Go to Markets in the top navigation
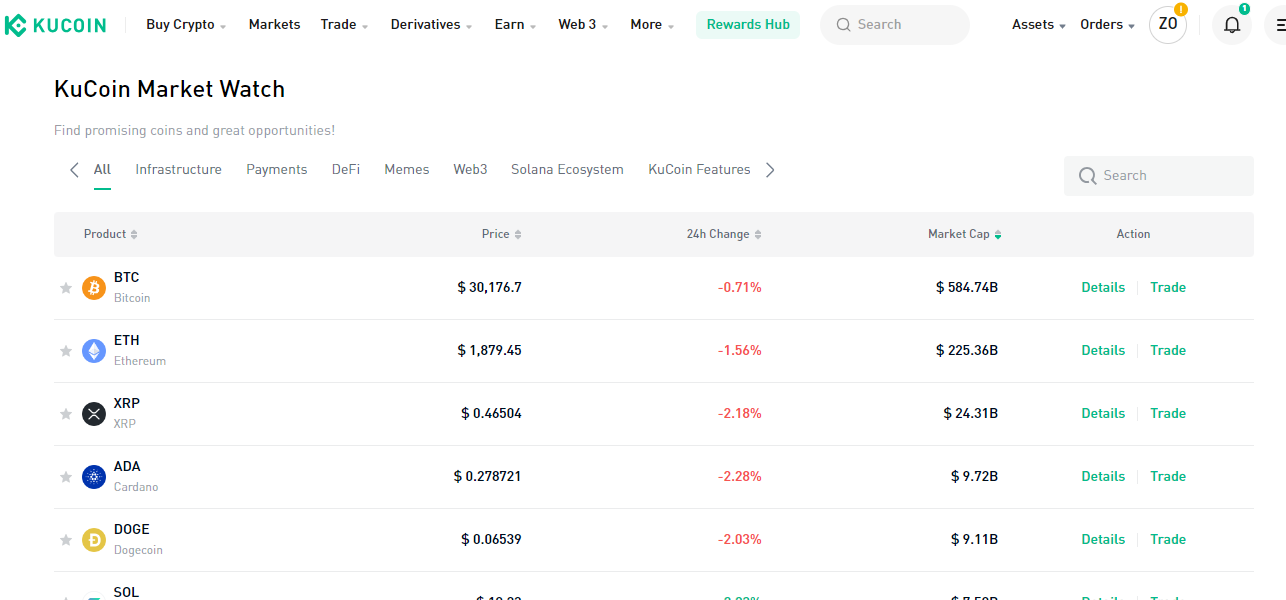 pos(274,25)
